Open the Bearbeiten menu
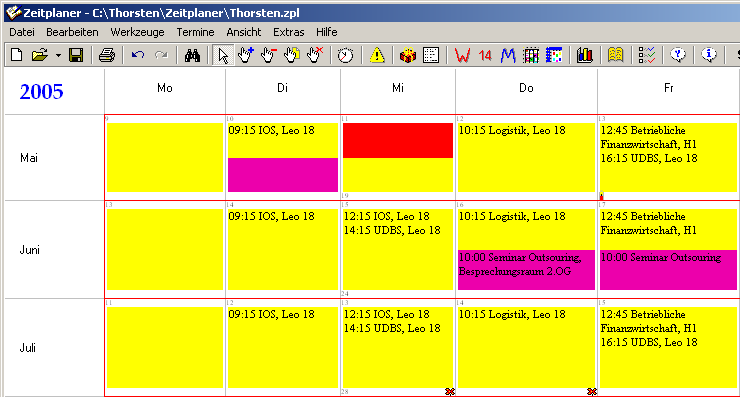 pos(72,32)
